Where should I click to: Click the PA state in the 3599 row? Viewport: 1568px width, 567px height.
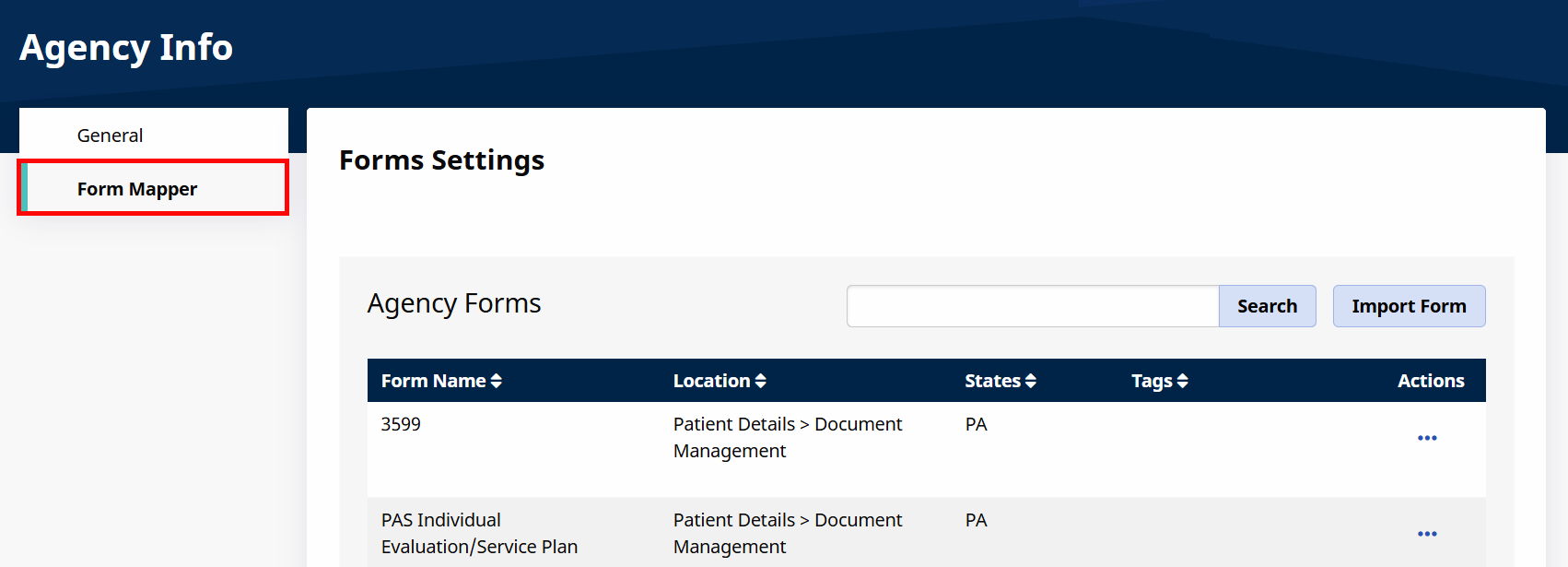(x=976, y=424)
